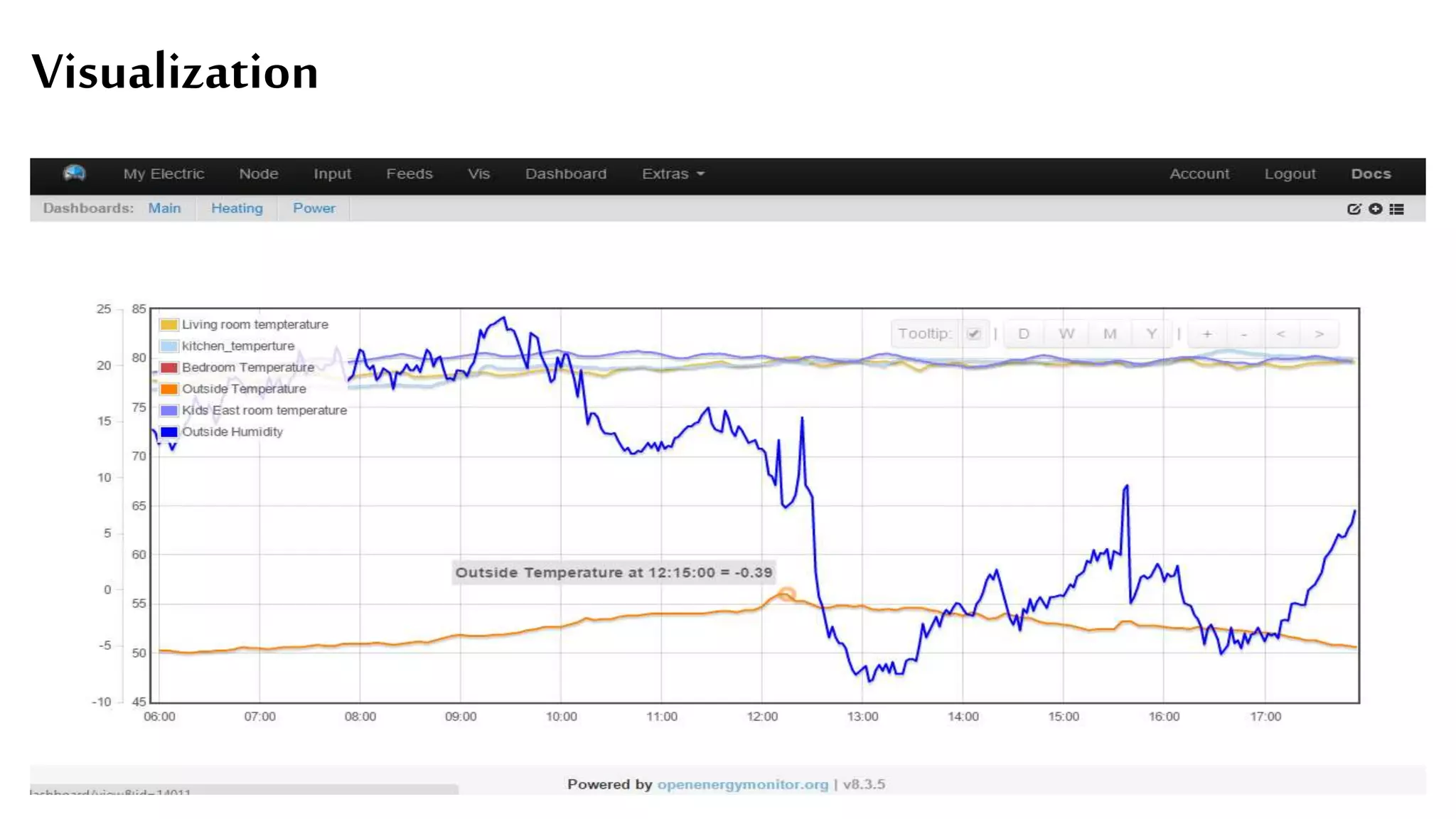The width and height of the screenshot is (1456, 819).
Task: Open the dashboard list icon
Action: tap(1397, 209)
